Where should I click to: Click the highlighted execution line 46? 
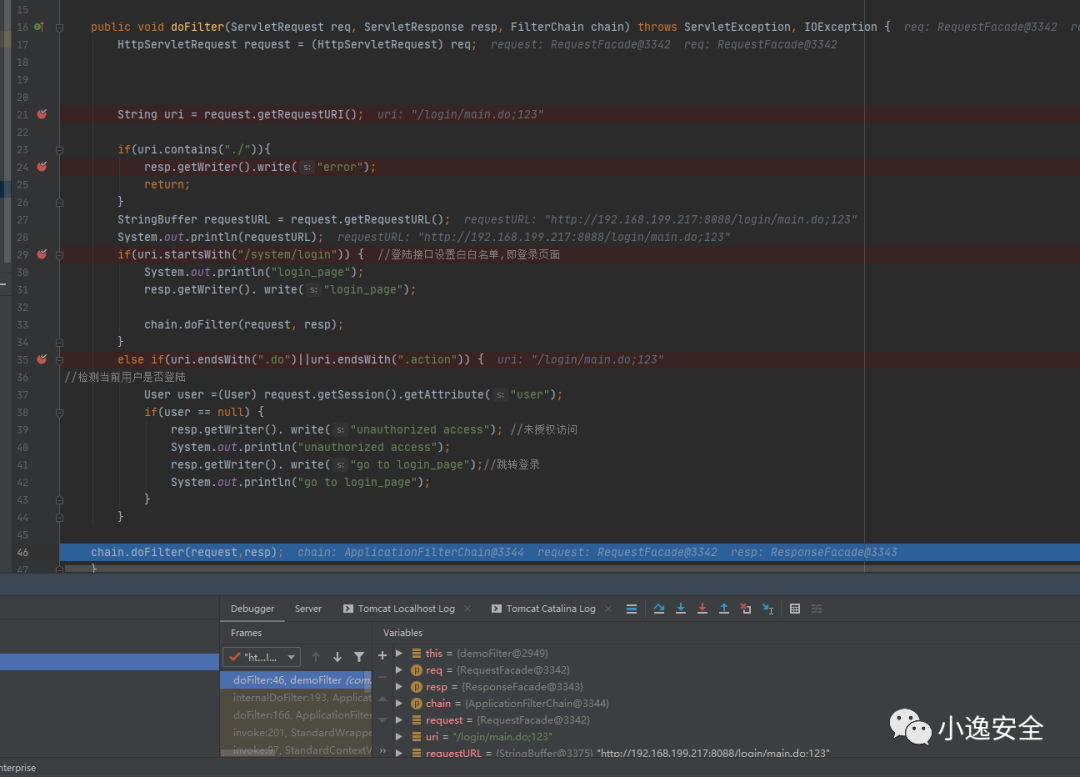point(569,552)
